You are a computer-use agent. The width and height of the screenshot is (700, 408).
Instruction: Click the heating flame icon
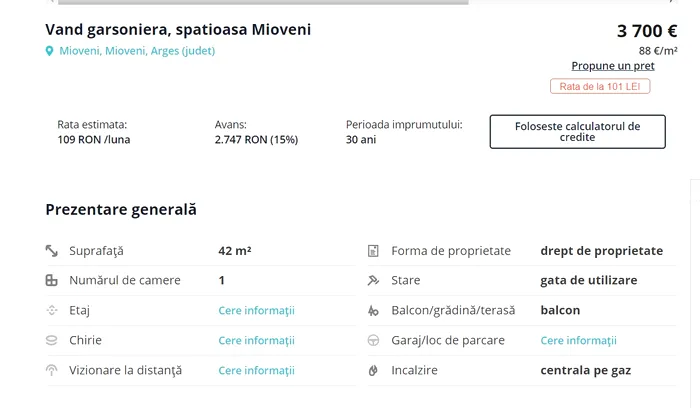click(x=373, y=370)
